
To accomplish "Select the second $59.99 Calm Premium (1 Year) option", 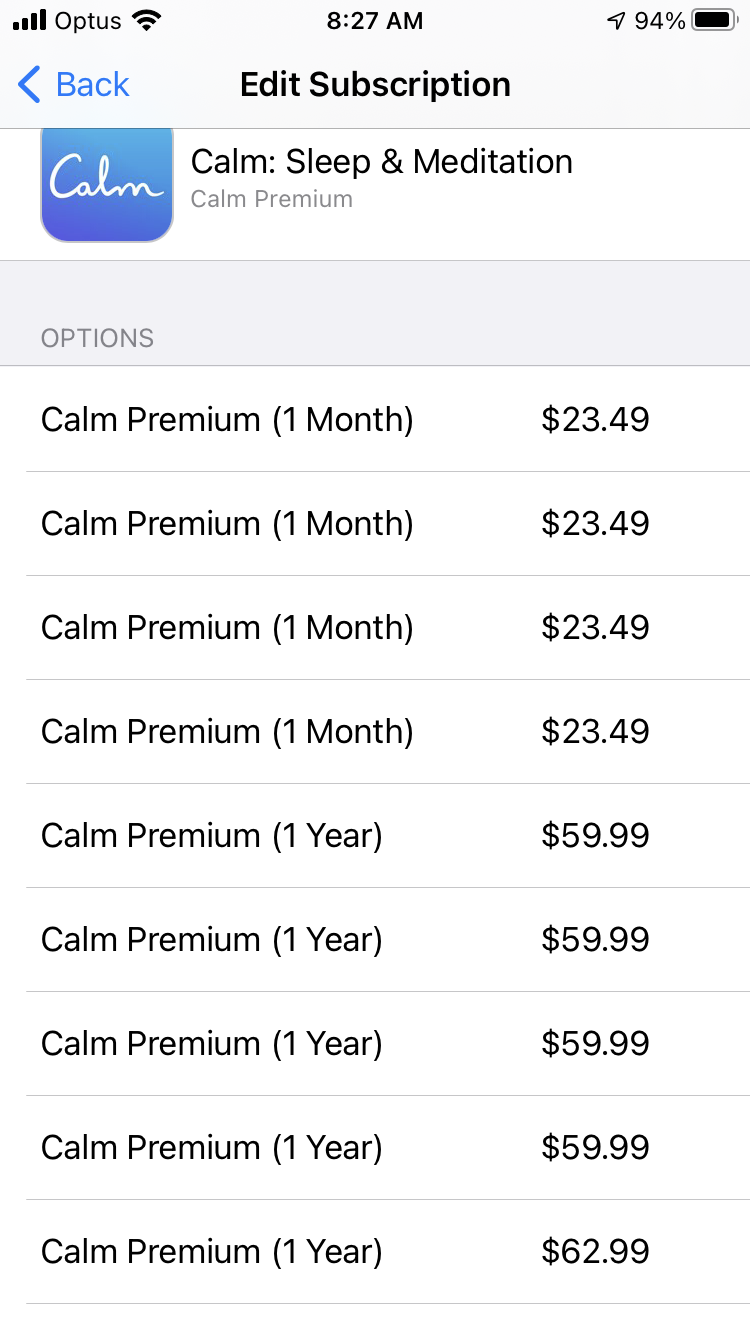I will (375, 939).
